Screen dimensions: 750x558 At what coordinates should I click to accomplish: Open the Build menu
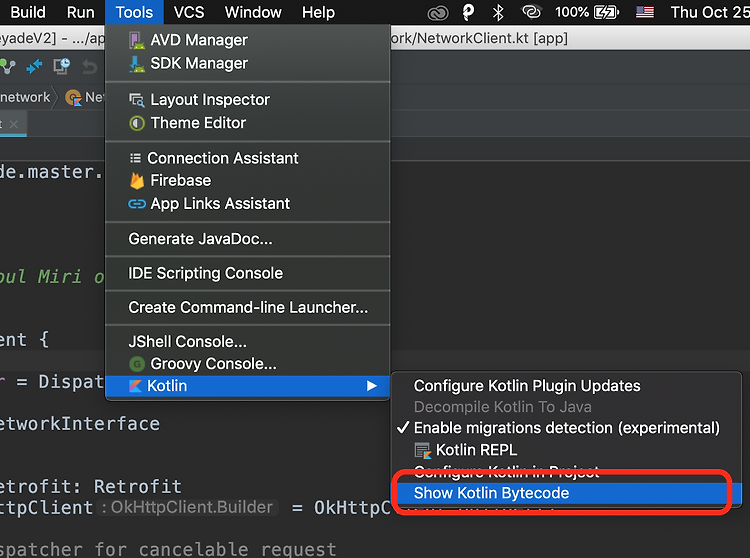[28, 12]
